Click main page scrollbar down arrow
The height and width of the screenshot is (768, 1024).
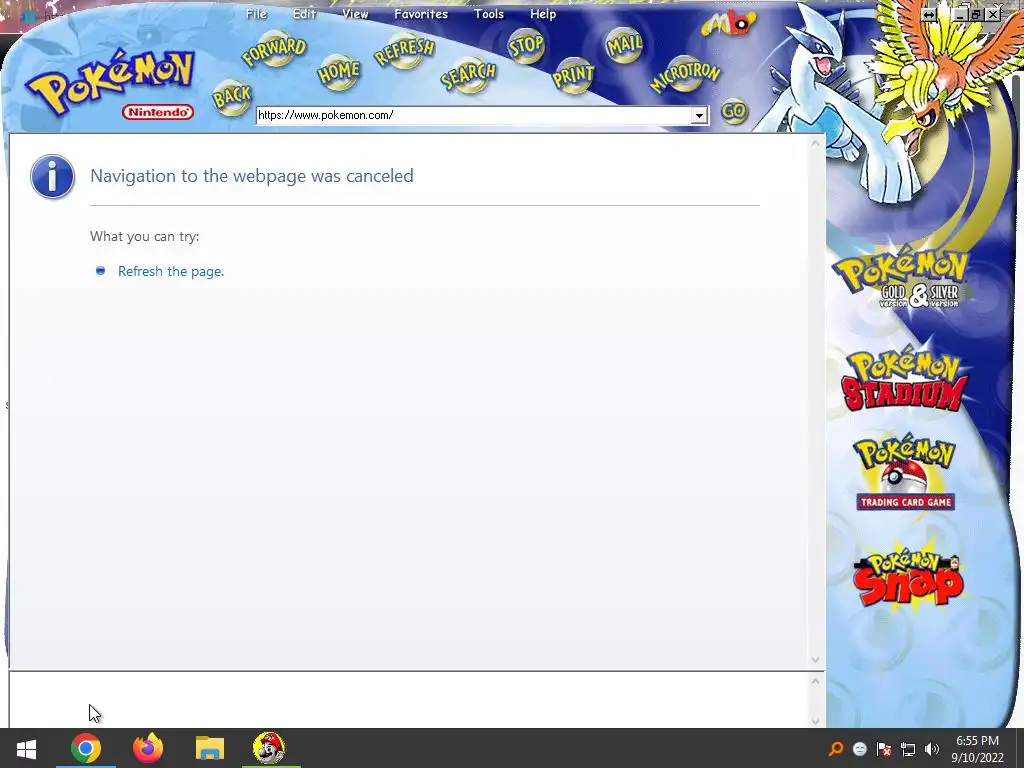815,660
